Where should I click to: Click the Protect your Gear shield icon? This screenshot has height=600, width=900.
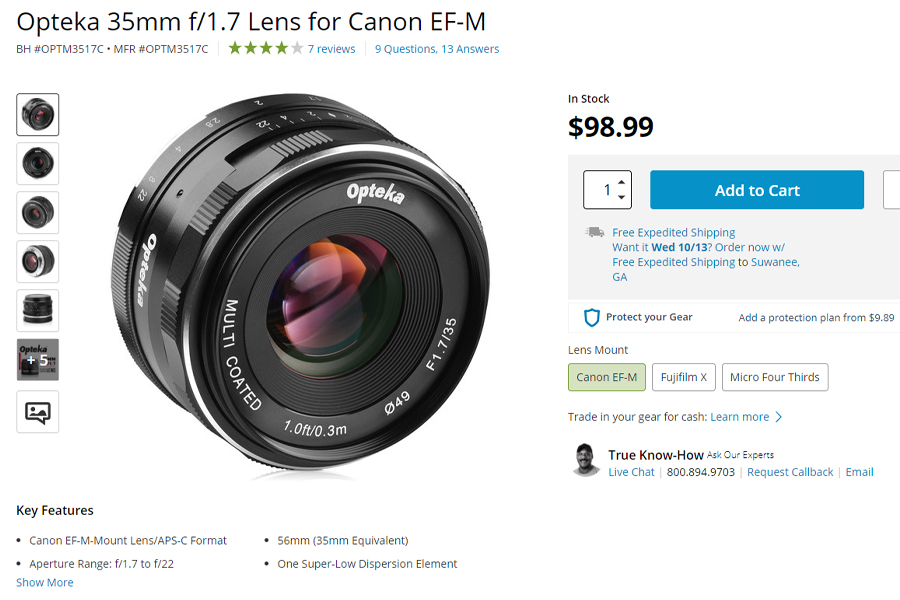pyautogui.click(x=592, y=317)
